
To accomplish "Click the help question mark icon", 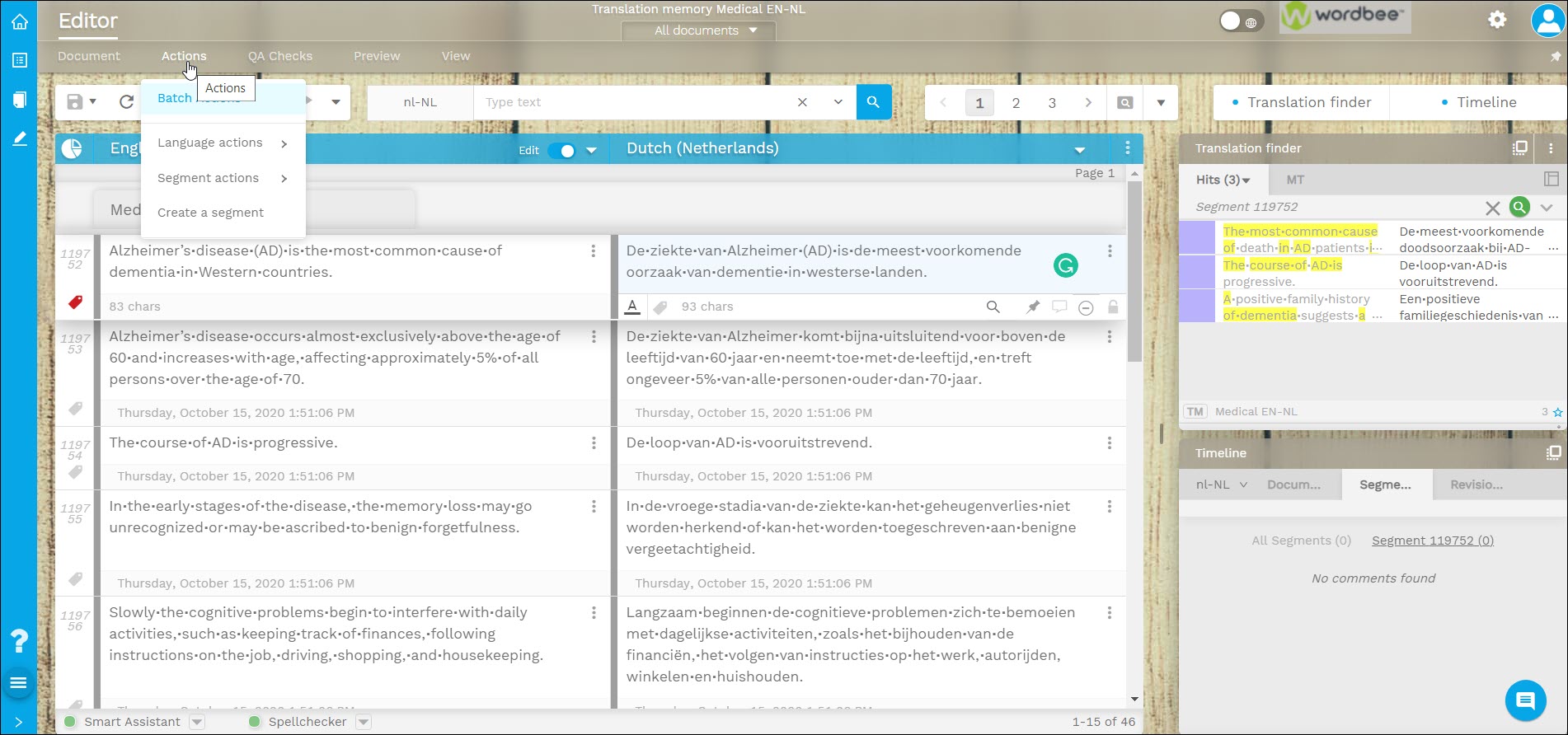I will [x=19, y=640].
